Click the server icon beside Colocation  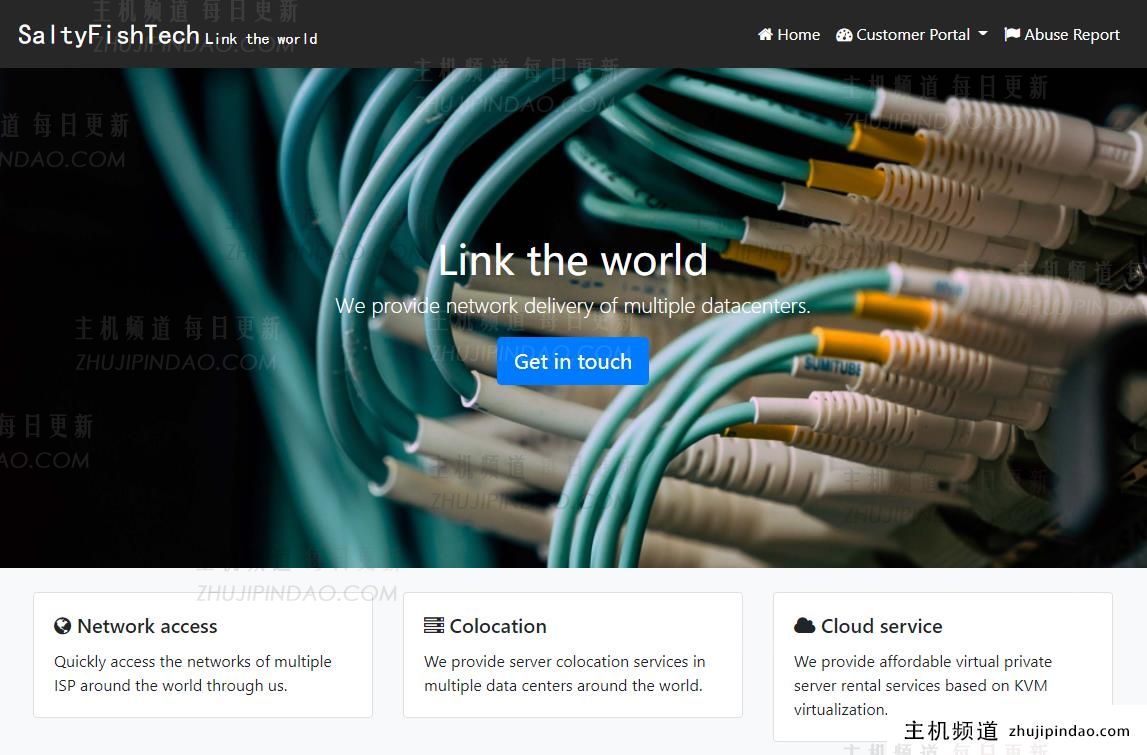[434, 626]
